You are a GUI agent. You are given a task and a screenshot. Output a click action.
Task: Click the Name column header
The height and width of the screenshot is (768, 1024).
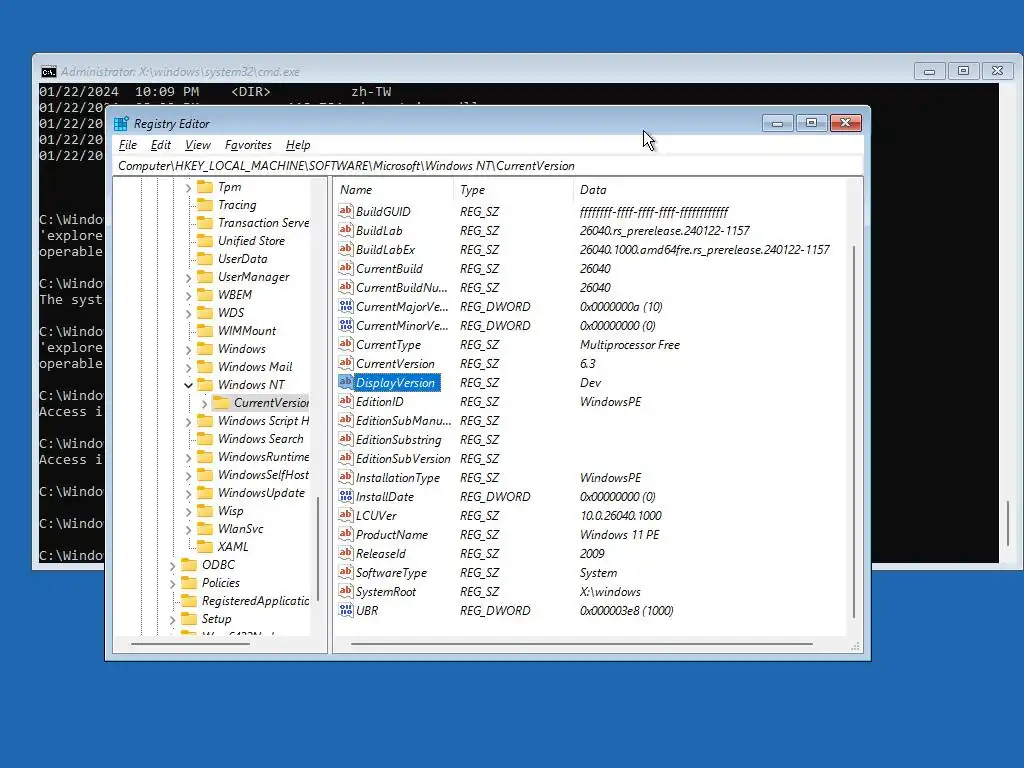click(394, 189)
